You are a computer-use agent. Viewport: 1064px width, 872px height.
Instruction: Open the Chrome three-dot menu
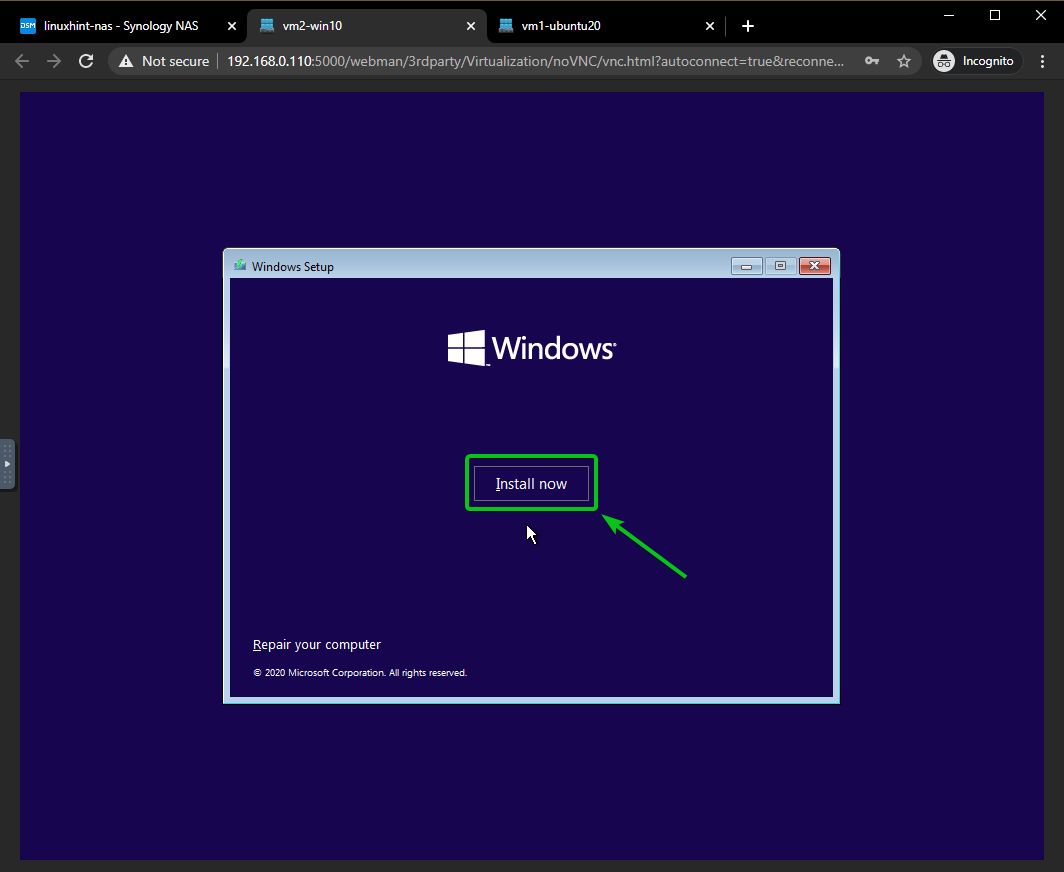[x=1042, y=61]
